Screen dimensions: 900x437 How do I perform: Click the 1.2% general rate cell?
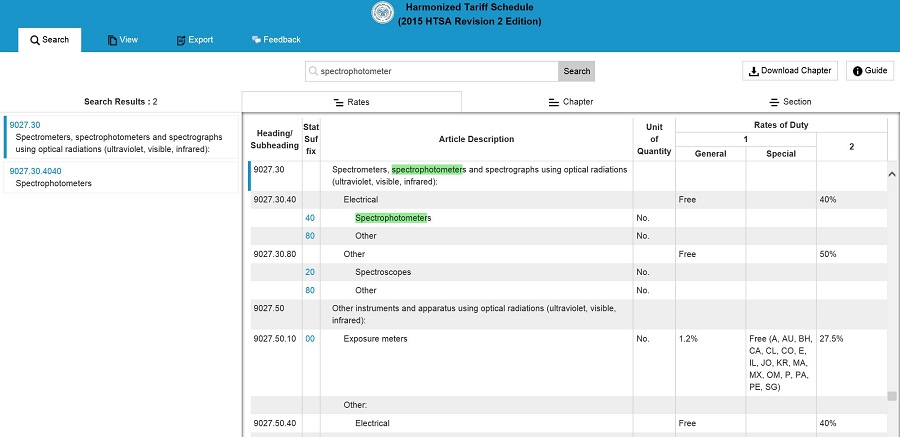[x=688, y=339]
